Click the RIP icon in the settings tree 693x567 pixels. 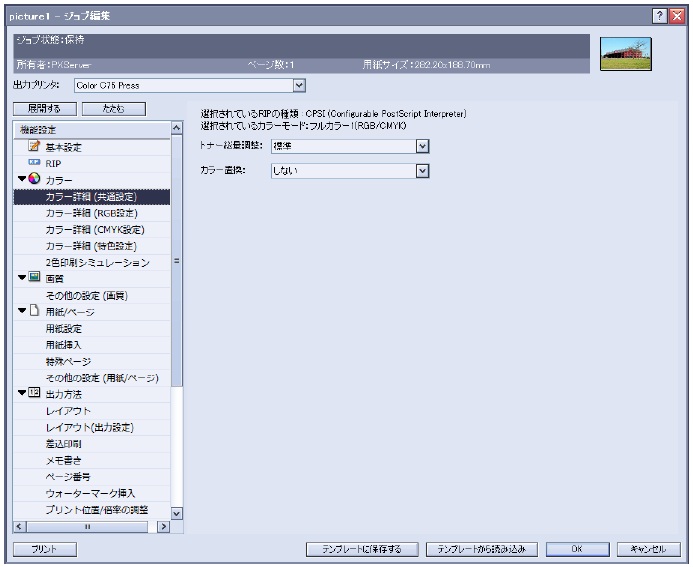coord(33,163)
